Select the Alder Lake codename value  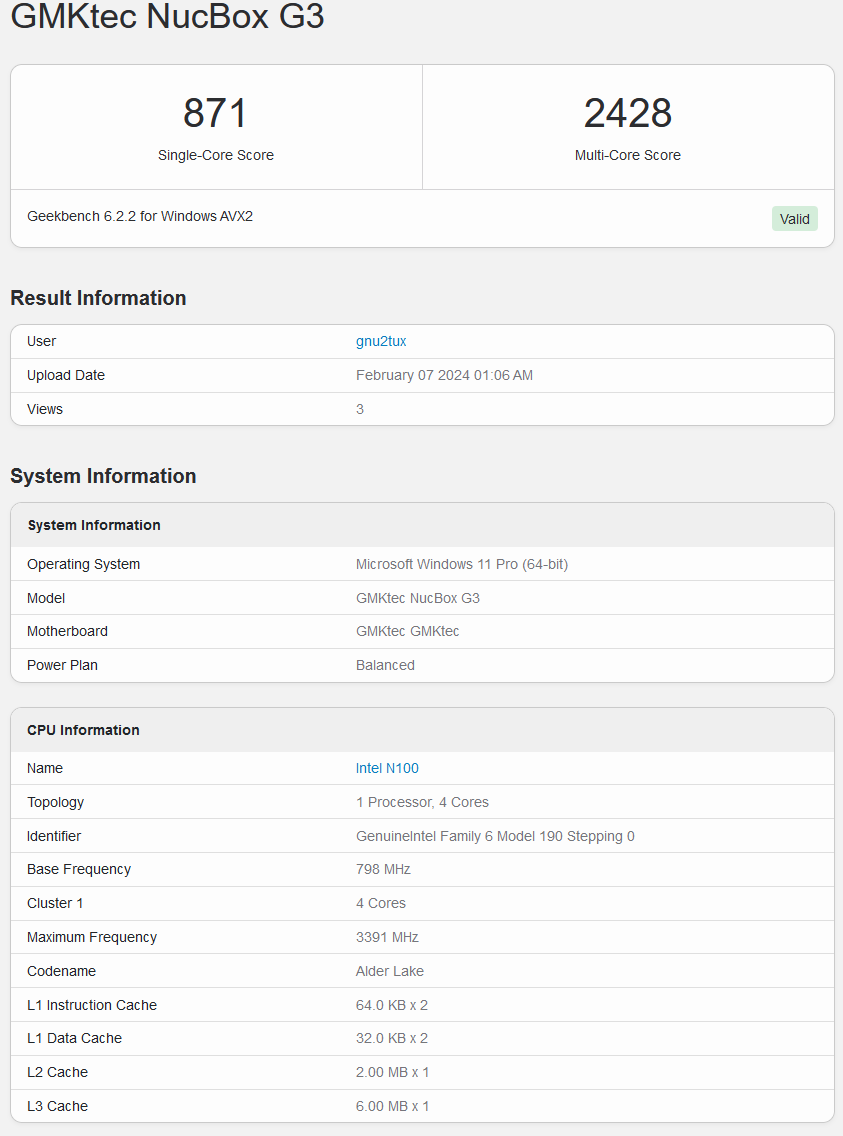point(390,972)
